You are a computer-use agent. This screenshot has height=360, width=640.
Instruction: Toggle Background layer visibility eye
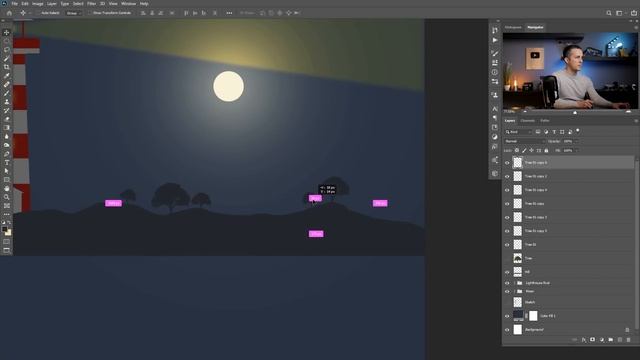coord(507,329)
